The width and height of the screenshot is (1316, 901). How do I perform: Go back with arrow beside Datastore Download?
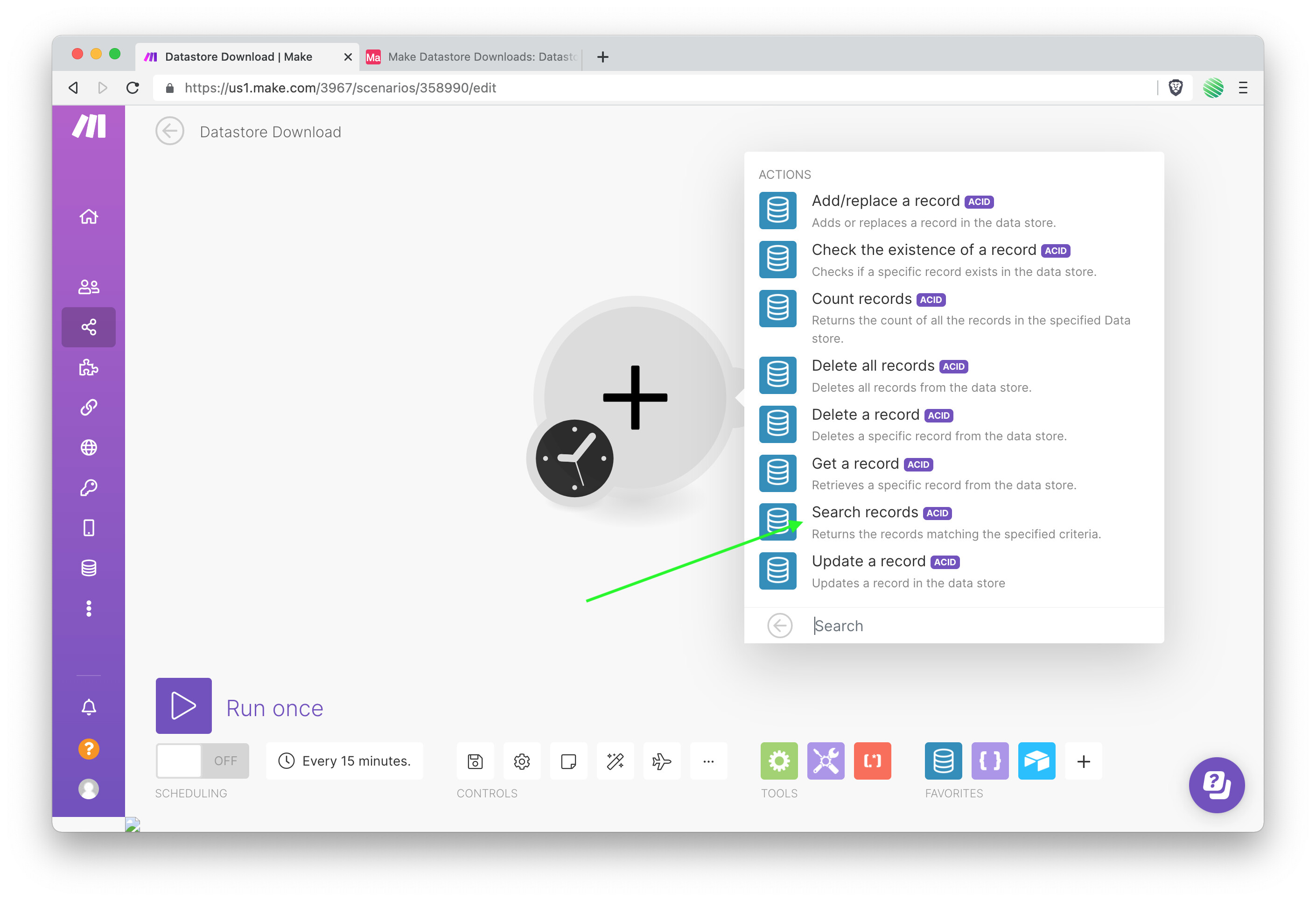click(169, 131)
